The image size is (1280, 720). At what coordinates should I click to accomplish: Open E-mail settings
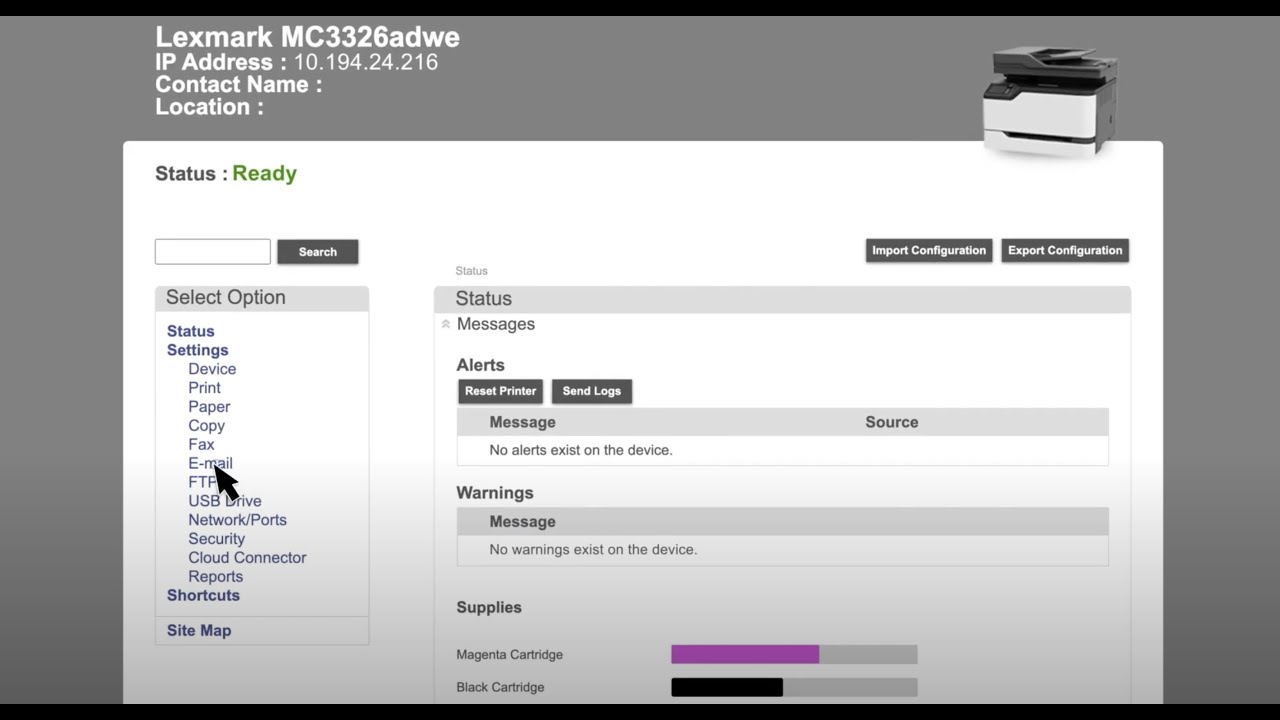(x=210, y=463)
